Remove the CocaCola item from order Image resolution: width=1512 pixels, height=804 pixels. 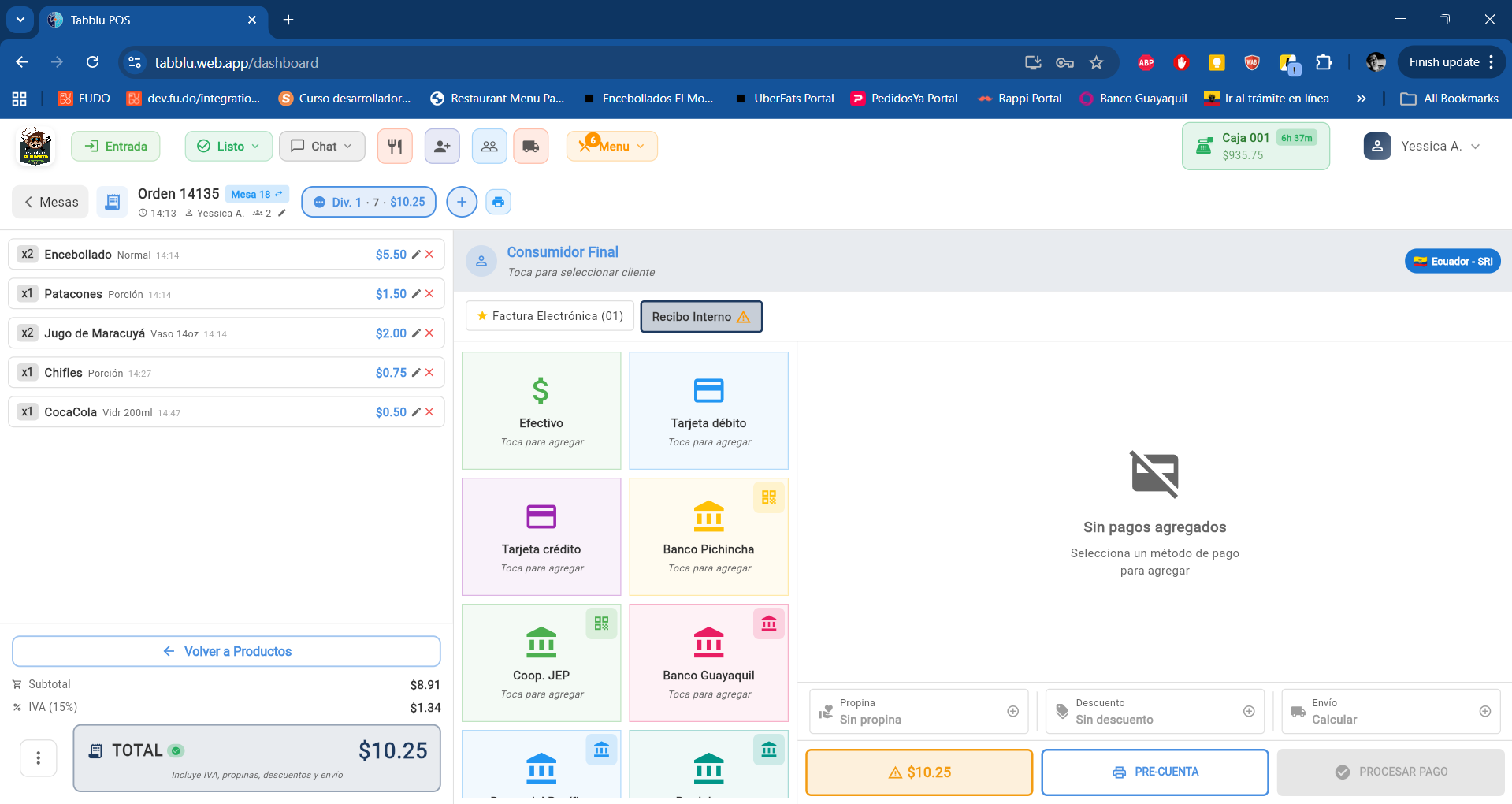(x=429, y=412)
